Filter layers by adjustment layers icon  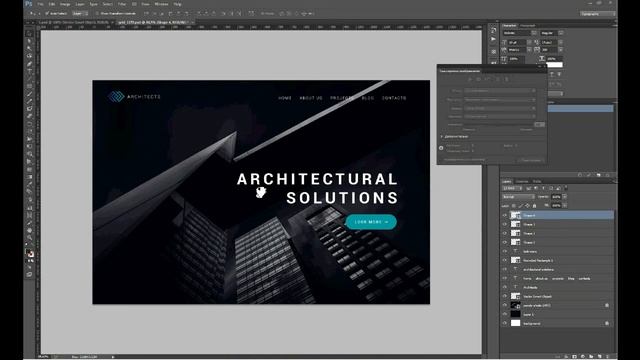click(536, 188)
